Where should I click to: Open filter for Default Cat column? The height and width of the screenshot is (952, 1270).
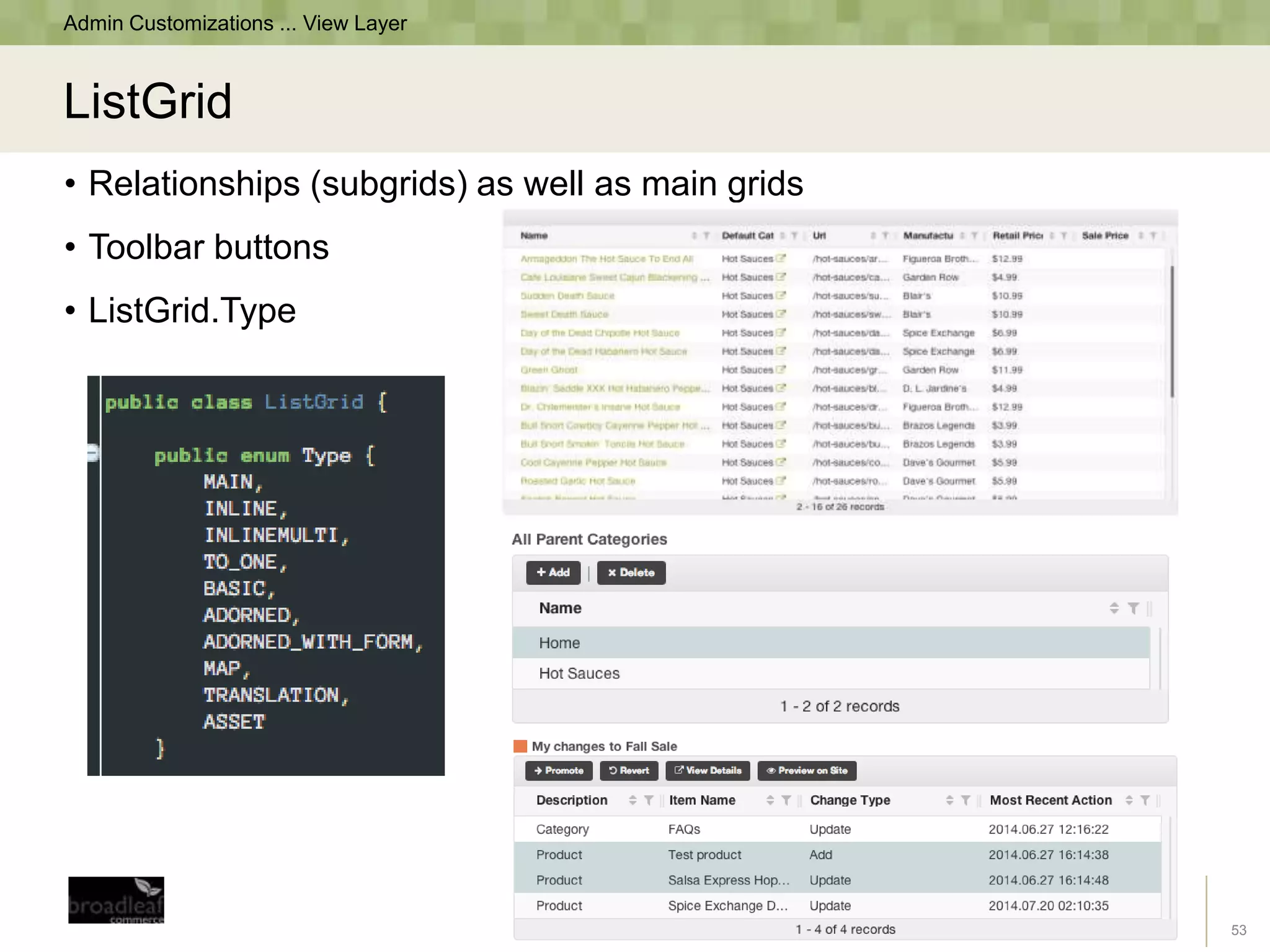point(794,236)
